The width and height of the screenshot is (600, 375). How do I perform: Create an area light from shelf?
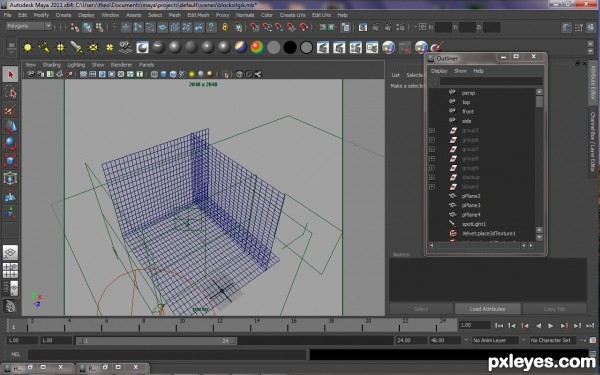click(x=93, y=47)
